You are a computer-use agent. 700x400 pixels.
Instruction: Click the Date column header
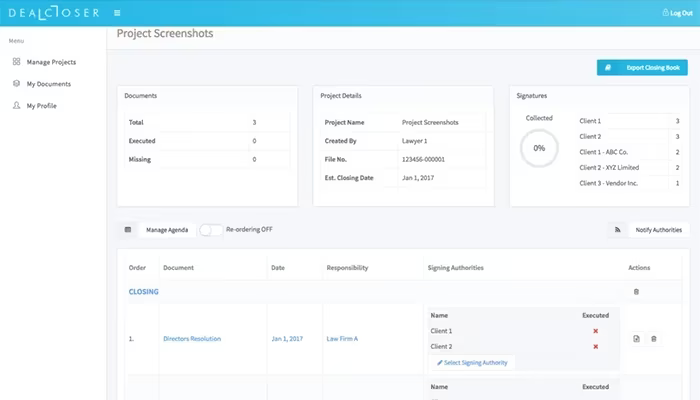278,267
